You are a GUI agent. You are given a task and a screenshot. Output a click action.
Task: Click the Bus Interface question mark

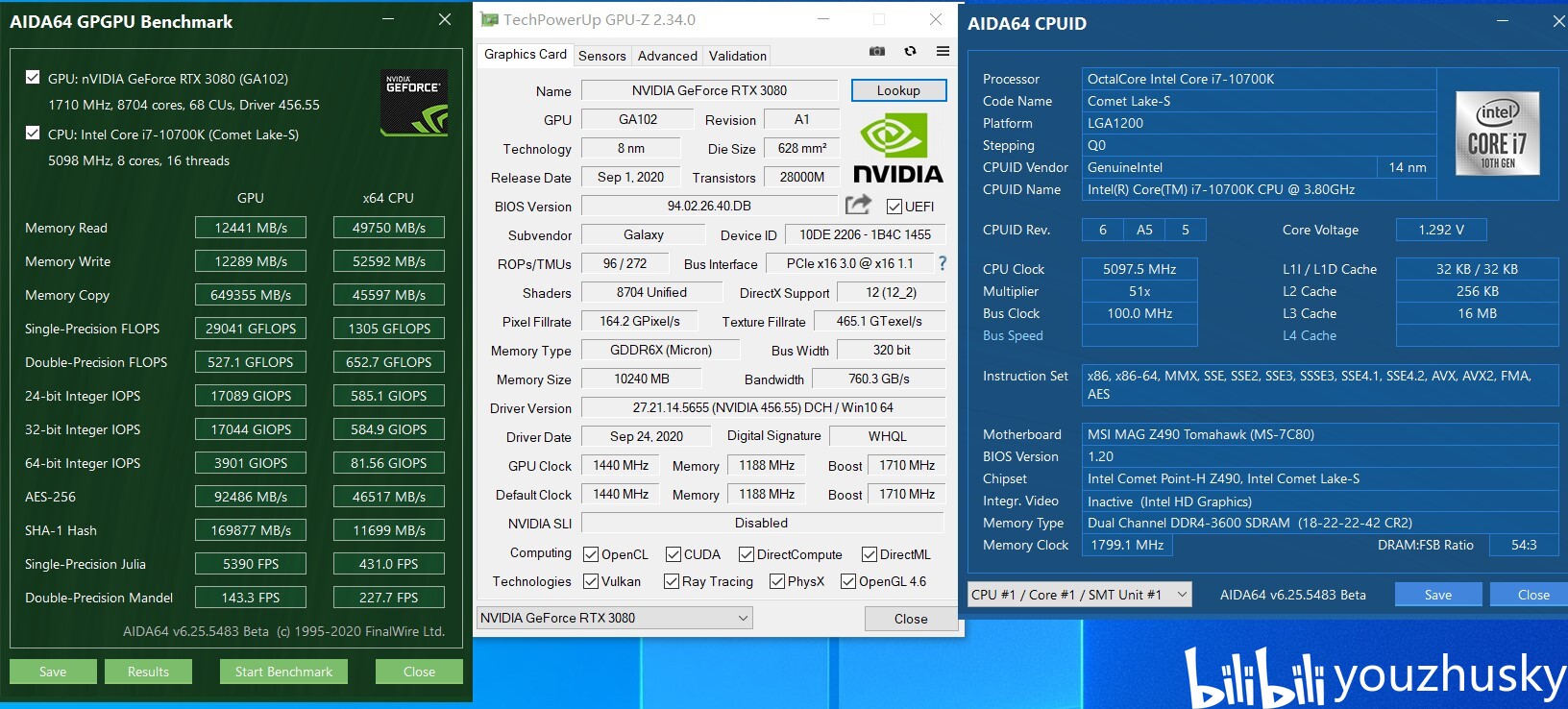[x=943, y=263]
